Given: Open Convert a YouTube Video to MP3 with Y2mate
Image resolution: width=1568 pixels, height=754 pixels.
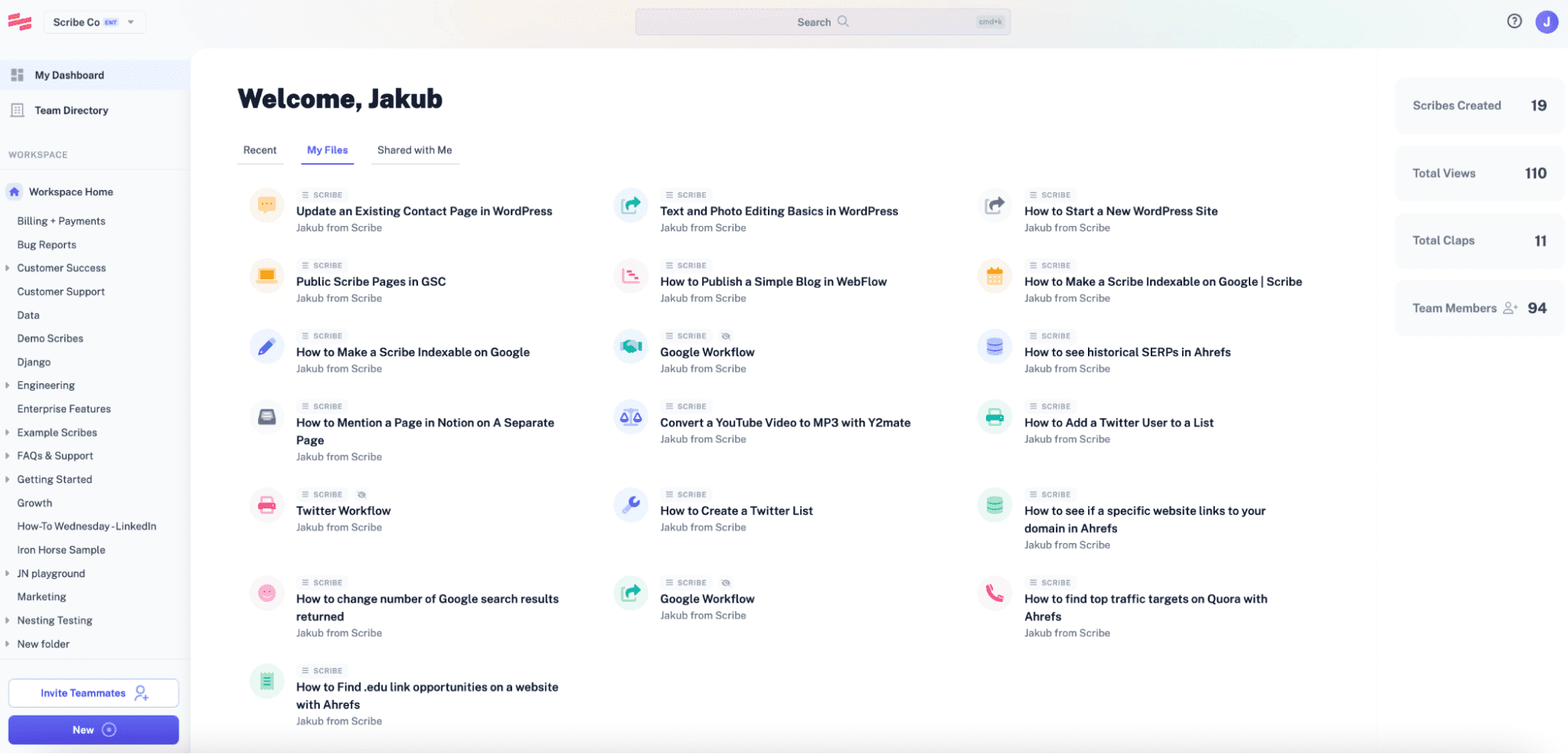Looking at the screenshot, I should (x=785, y=423).
